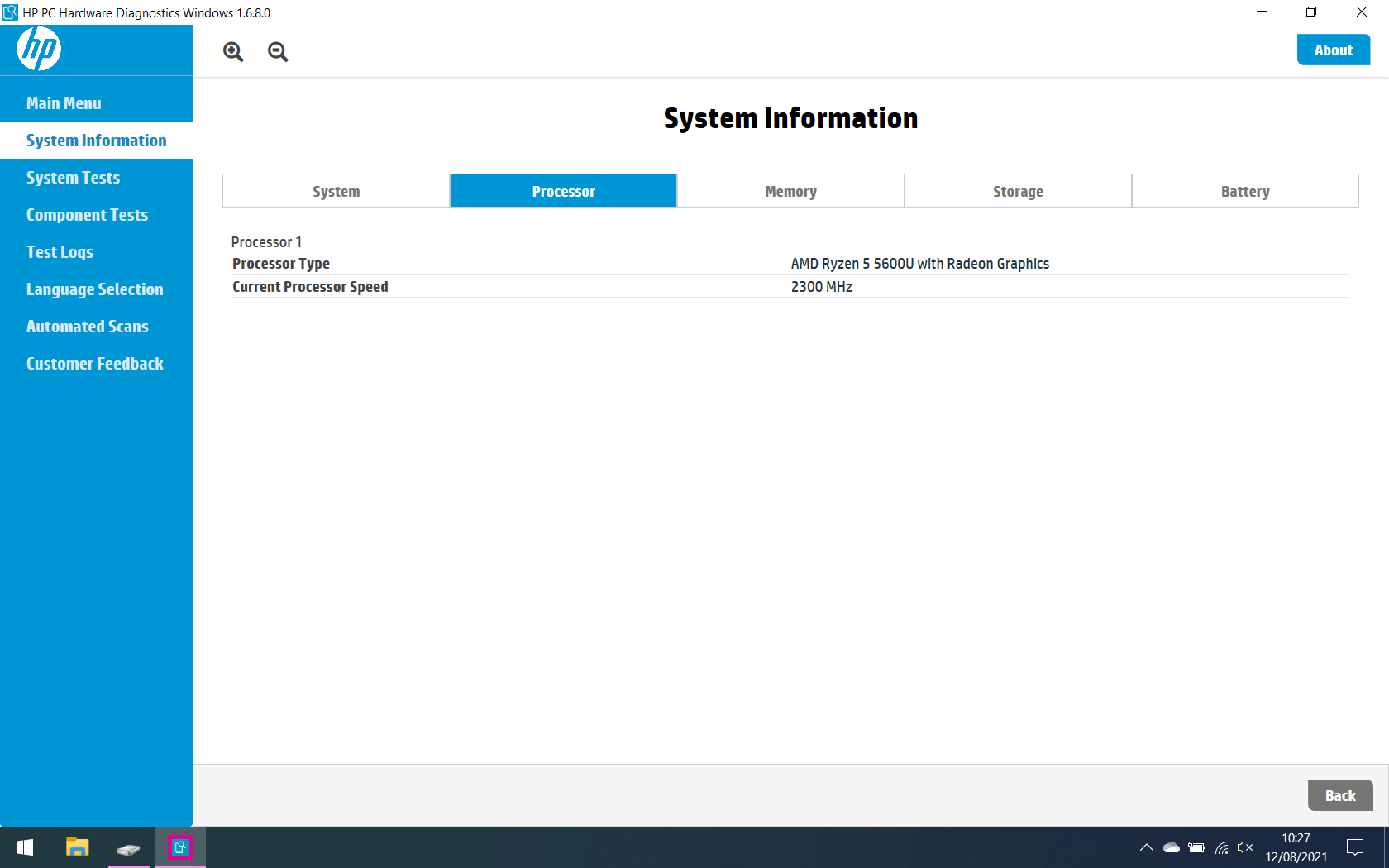The width and height of the screenshot is (1389, 868).
Task: Click the HP logo in the sidebar
Action: [x=39, y=49]
